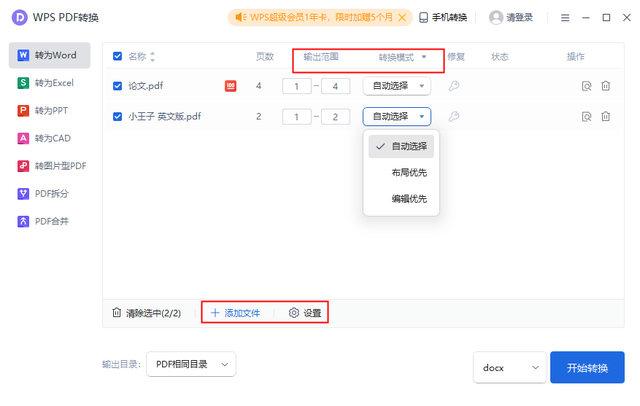Sort files by 名称 column arrows

click(x=152, y=56)
